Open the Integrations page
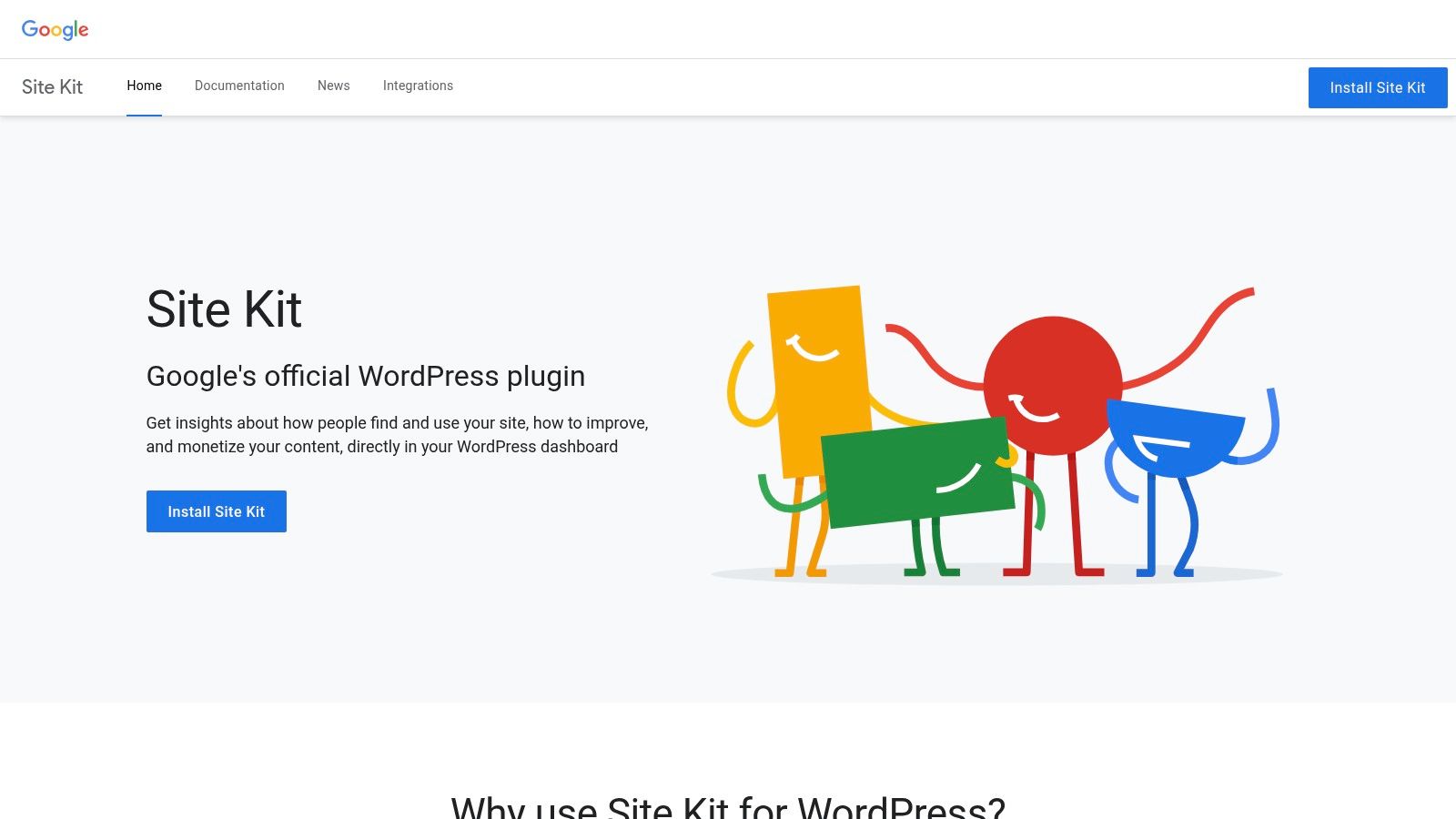This screenshot has width=1456, height=819. coord(418,86)
